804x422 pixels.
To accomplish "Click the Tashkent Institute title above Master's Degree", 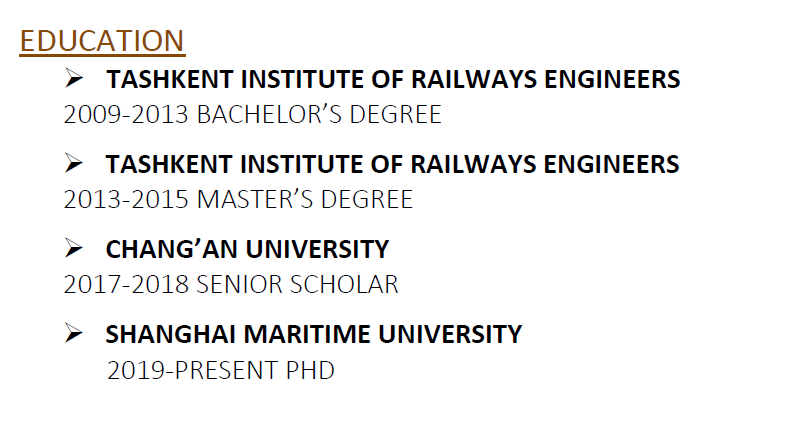I will click(393, 164).
